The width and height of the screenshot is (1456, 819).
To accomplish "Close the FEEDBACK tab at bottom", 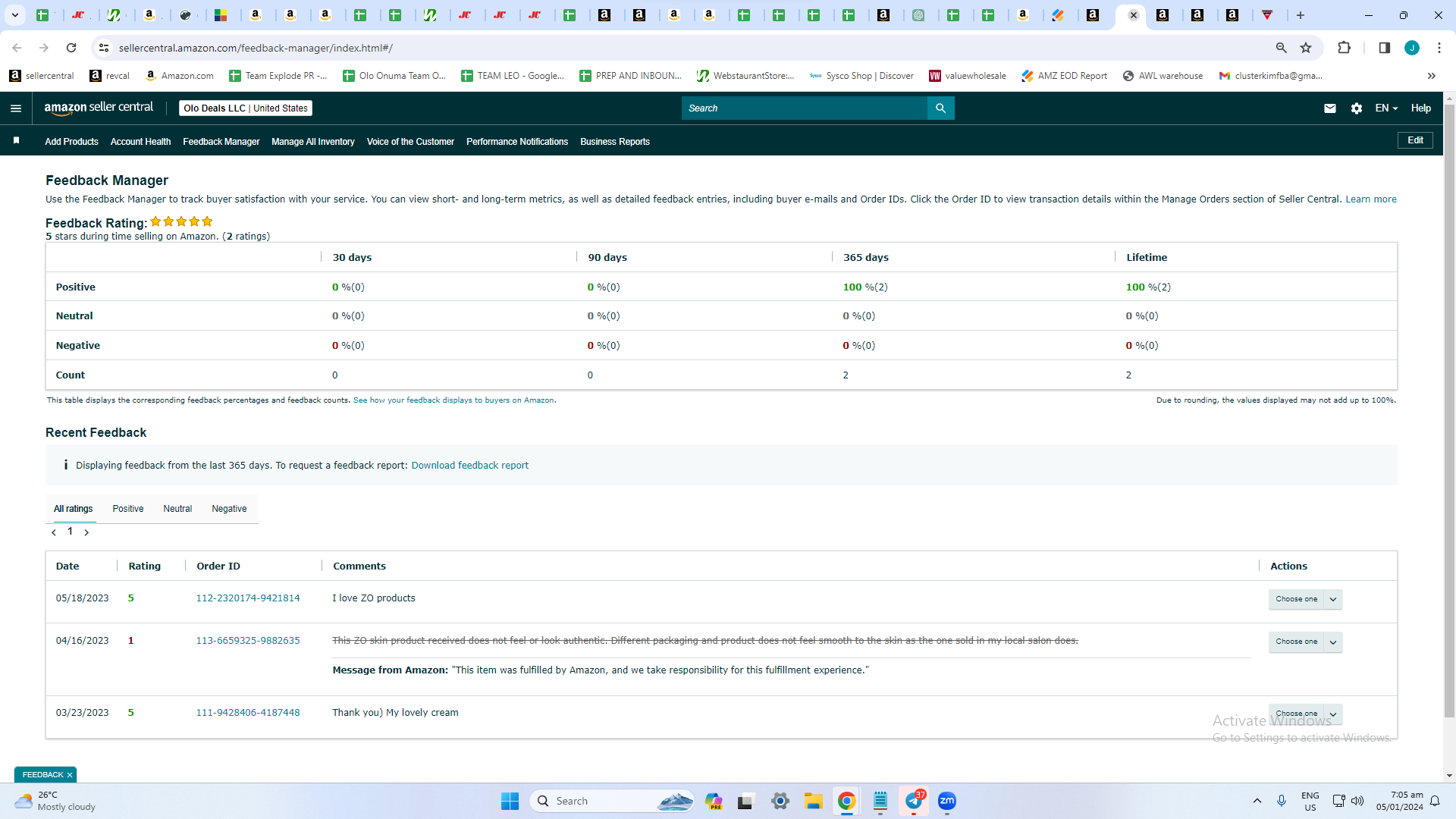I will (70, 775).
